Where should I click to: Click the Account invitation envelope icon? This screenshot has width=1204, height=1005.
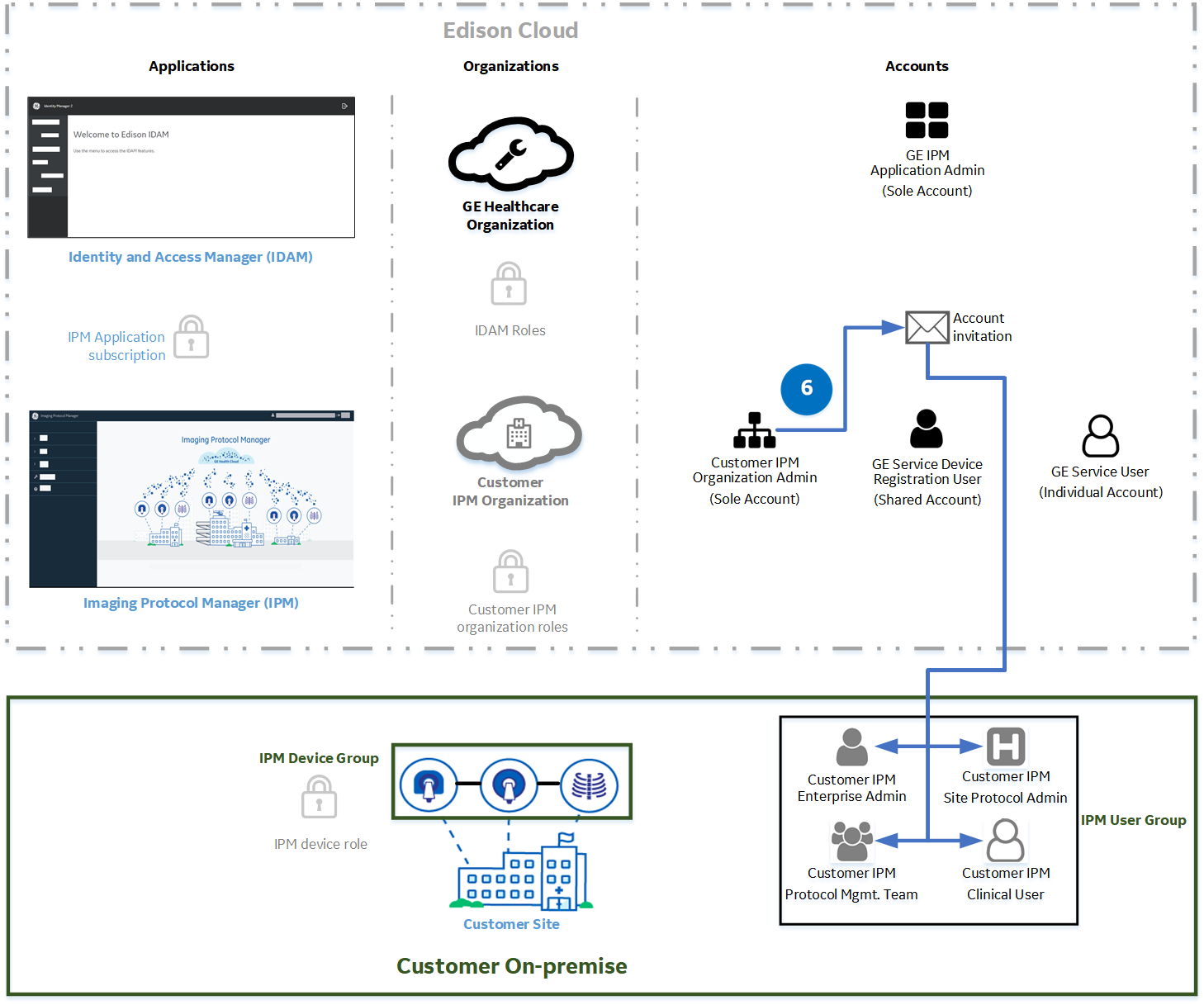(927, 327)
